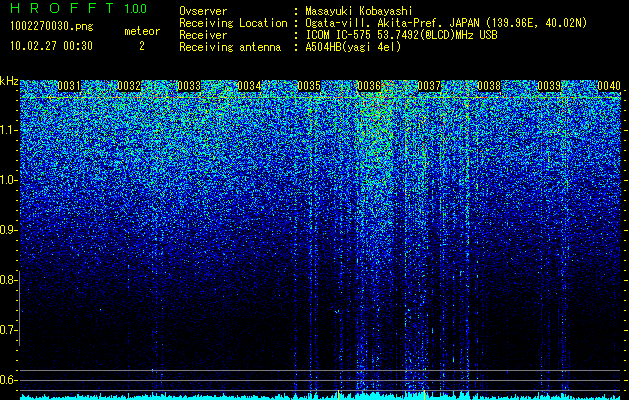The height and width of the screenshot is (400, 629).
Task: Select the file name 1002270030.png
Action: (52, 27)
